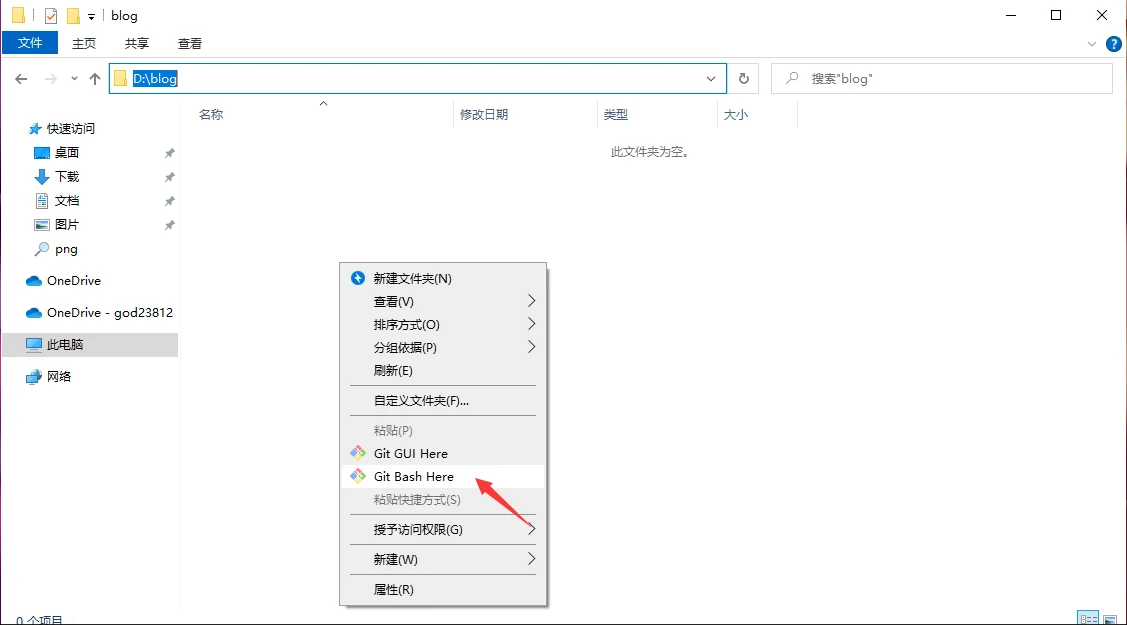Open the Downloads (下载) quick access folder
This screenshot has height=625, width=1127.
point(66,177)
